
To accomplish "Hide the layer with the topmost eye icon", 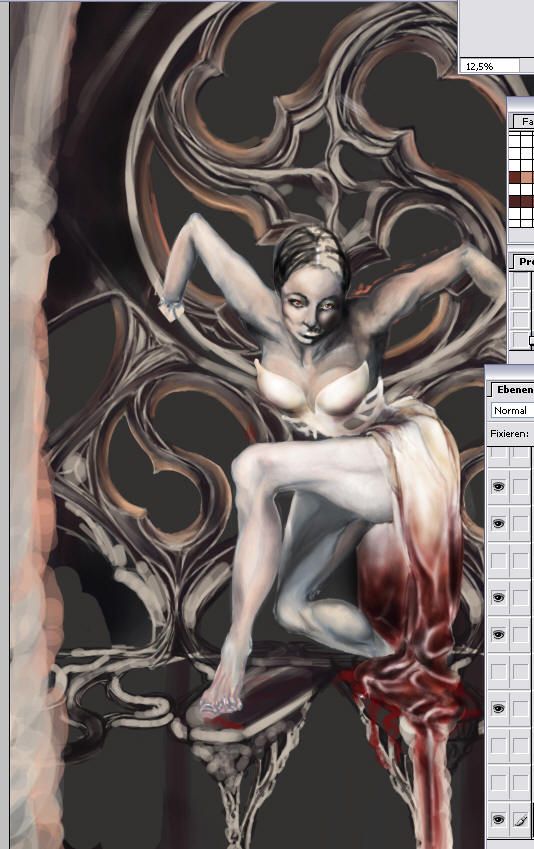I will (498, 487).
